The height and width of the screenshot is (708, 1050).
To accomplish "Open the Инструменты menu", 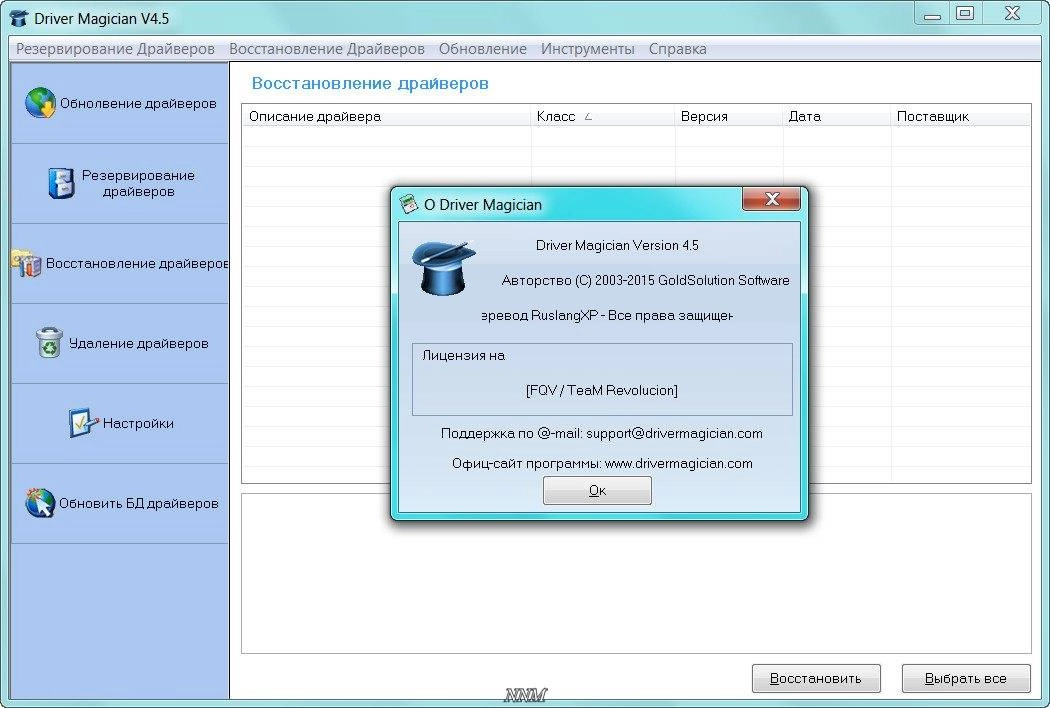I will point(588,49).
